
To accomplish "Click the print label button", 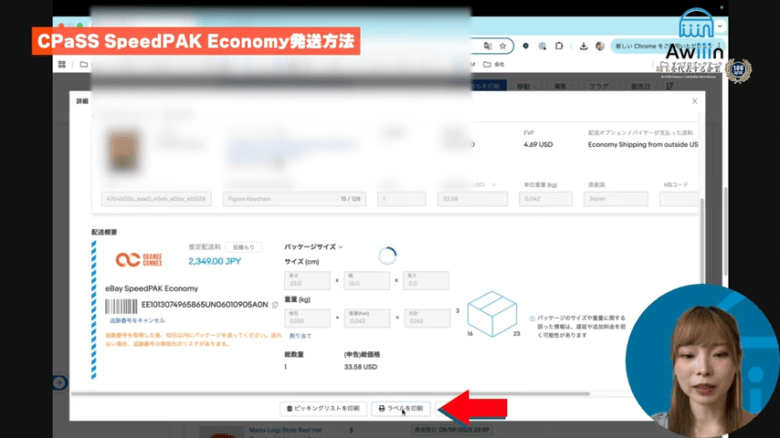I will click(403, 408).
